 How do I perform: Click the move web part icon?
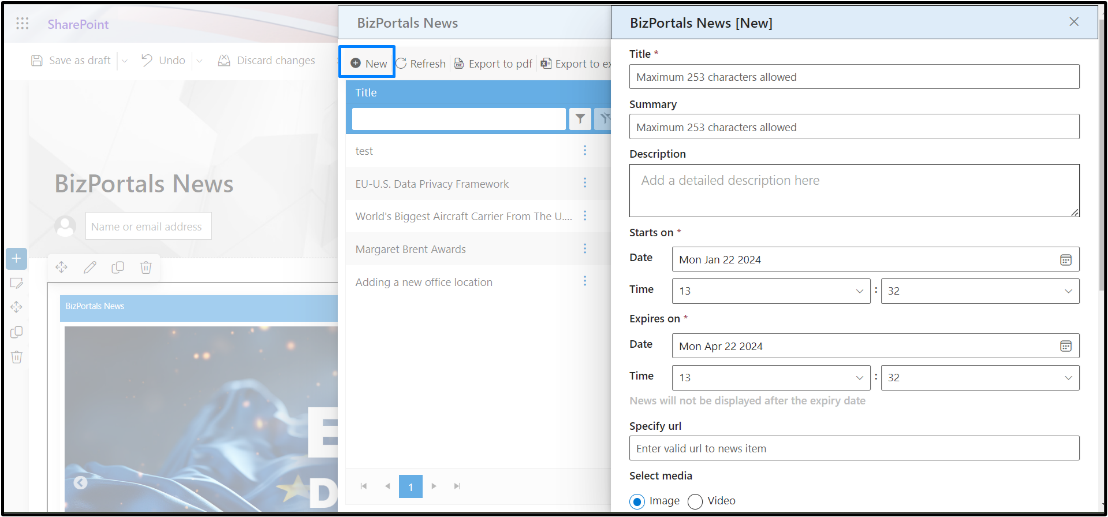[x=61, y=267]
